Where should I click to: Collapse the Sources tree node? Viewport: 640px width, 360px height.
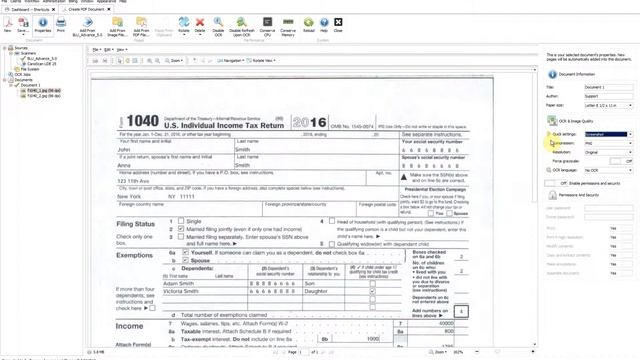pyautogui.click(x=4, y=48)
